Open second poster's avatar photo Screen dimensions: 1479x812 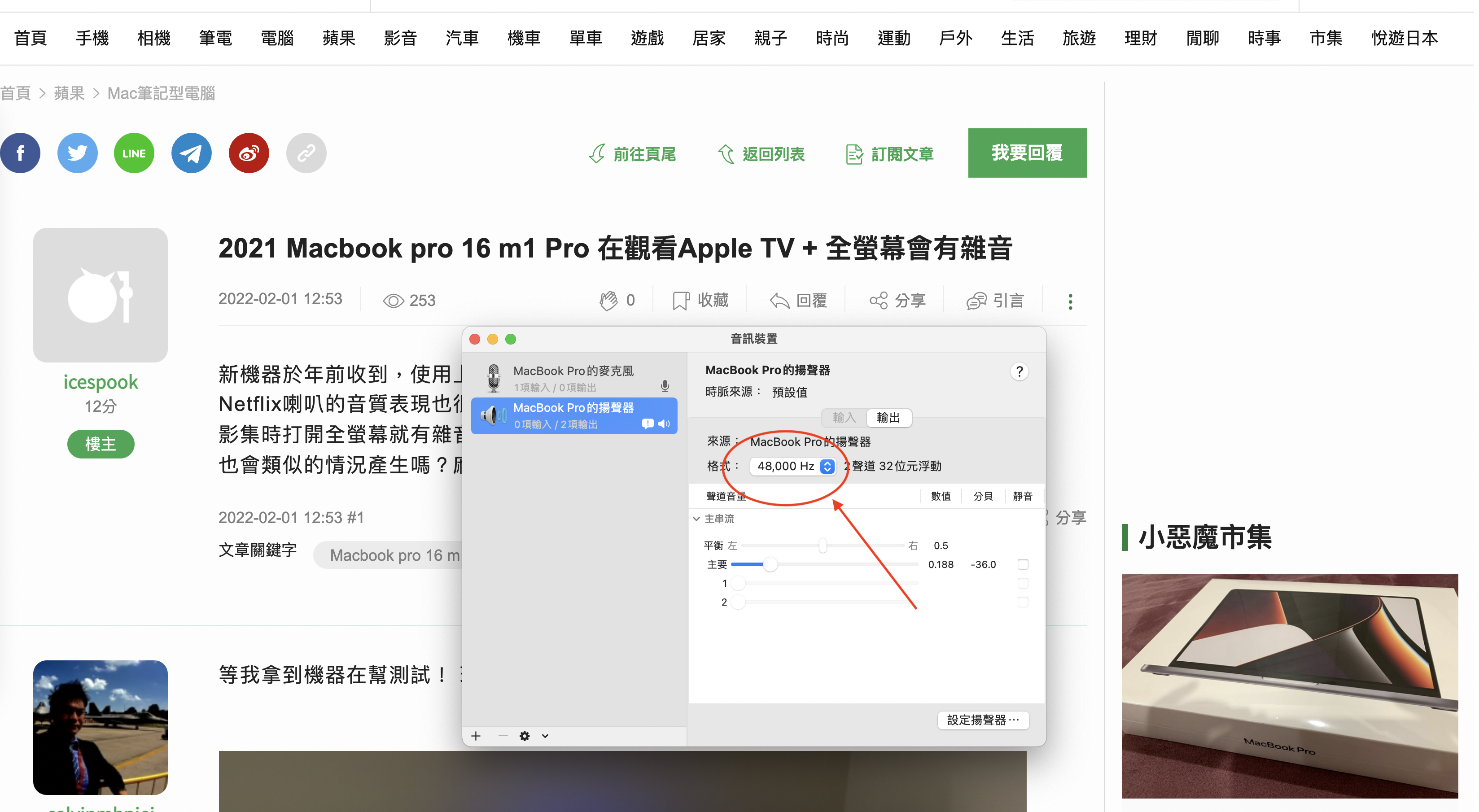click(101, 728)
